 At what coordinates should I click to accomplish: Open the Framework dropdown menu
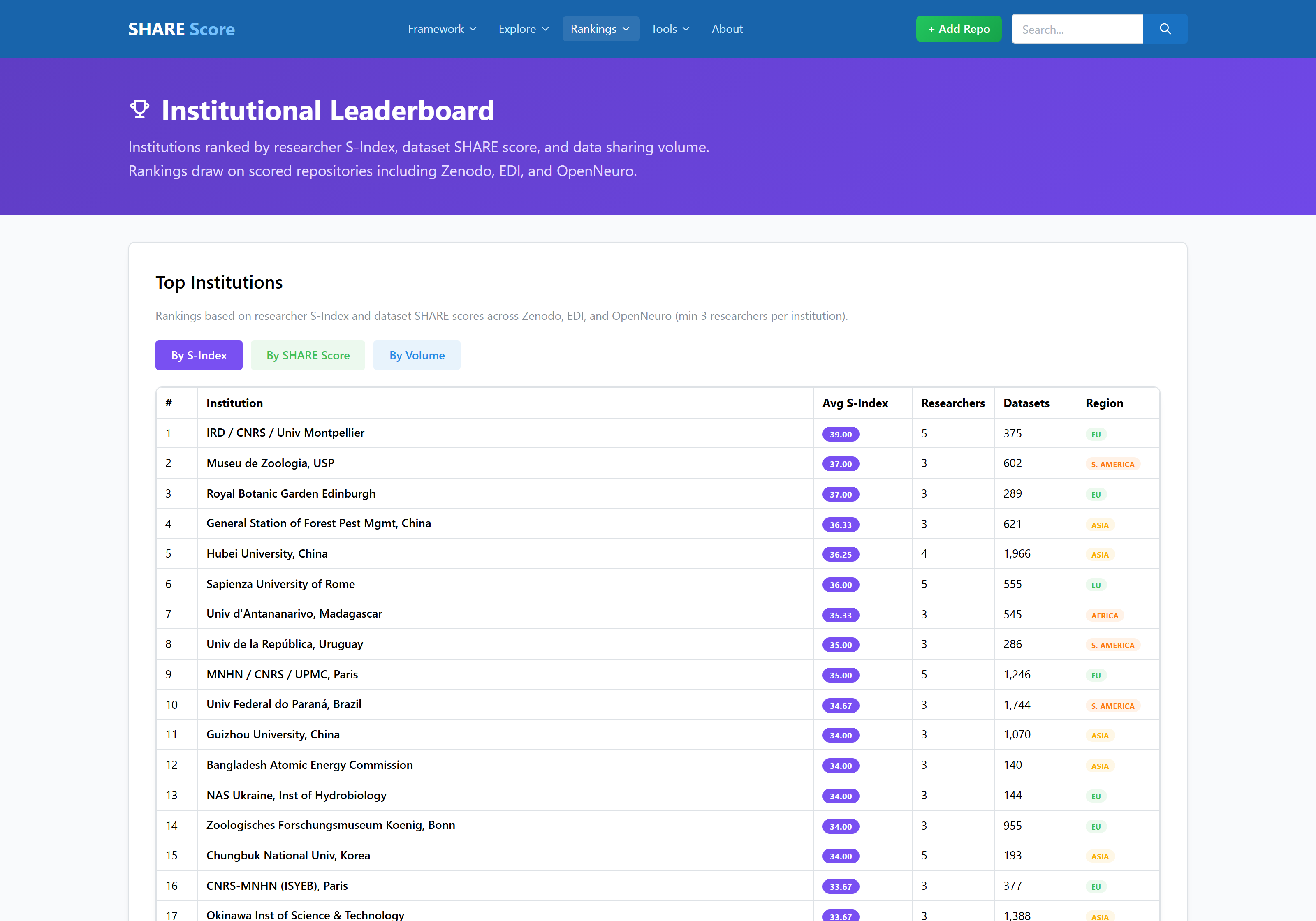click(442, 29)
